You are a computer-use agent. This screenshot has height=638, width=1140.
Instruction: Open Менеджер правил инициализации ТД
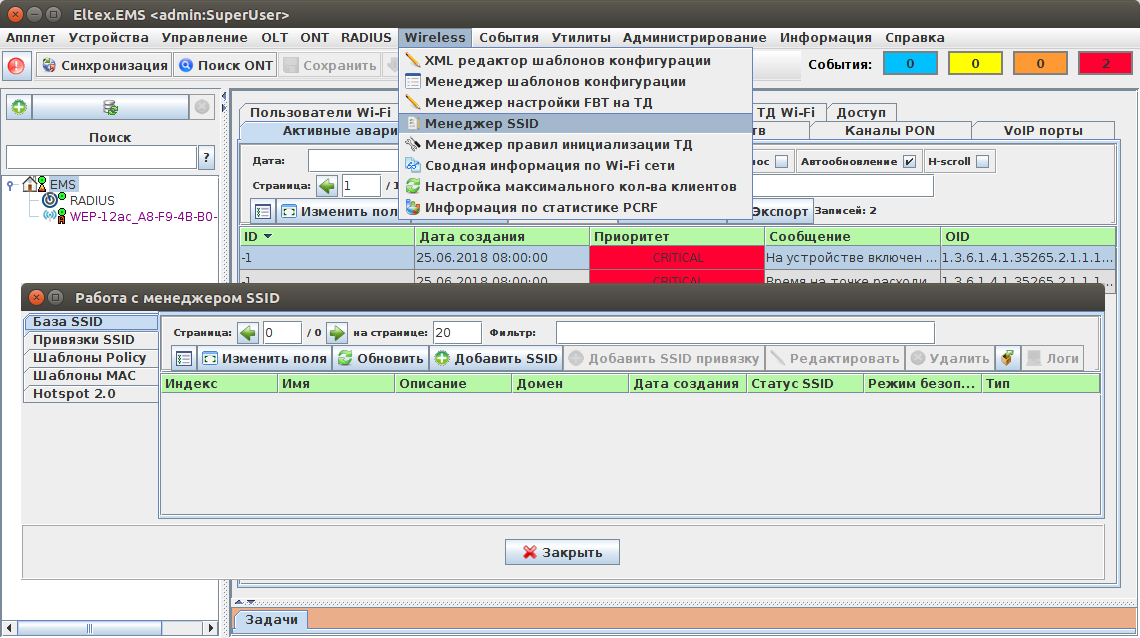(575, 145)
